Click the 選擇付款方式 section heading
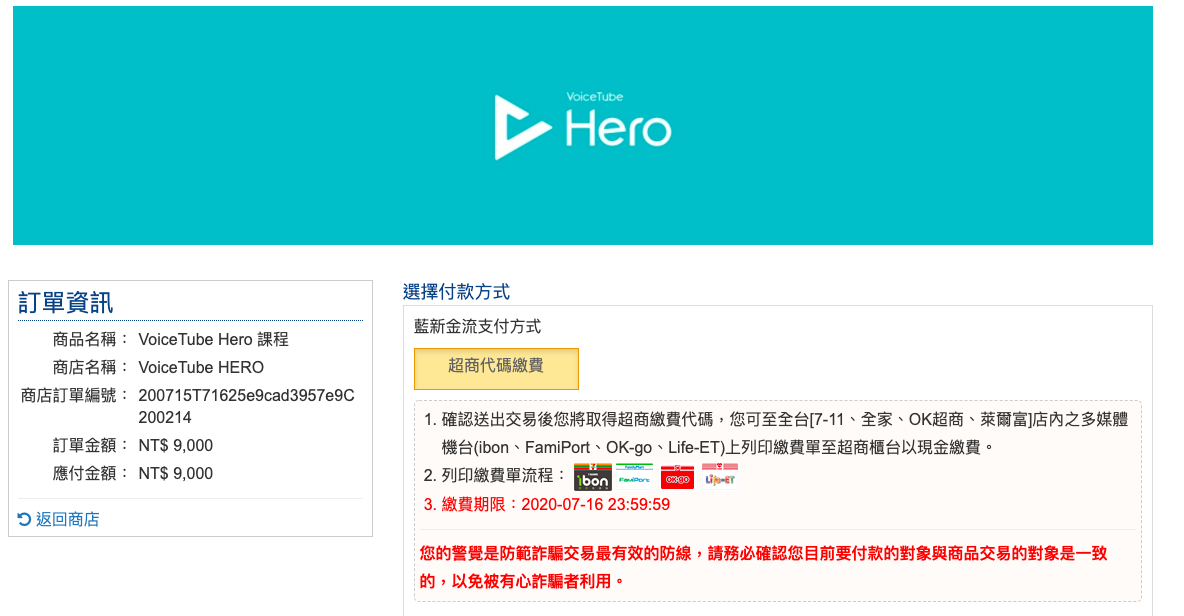This screenshot has height=616, width=1184. [456, 292]
